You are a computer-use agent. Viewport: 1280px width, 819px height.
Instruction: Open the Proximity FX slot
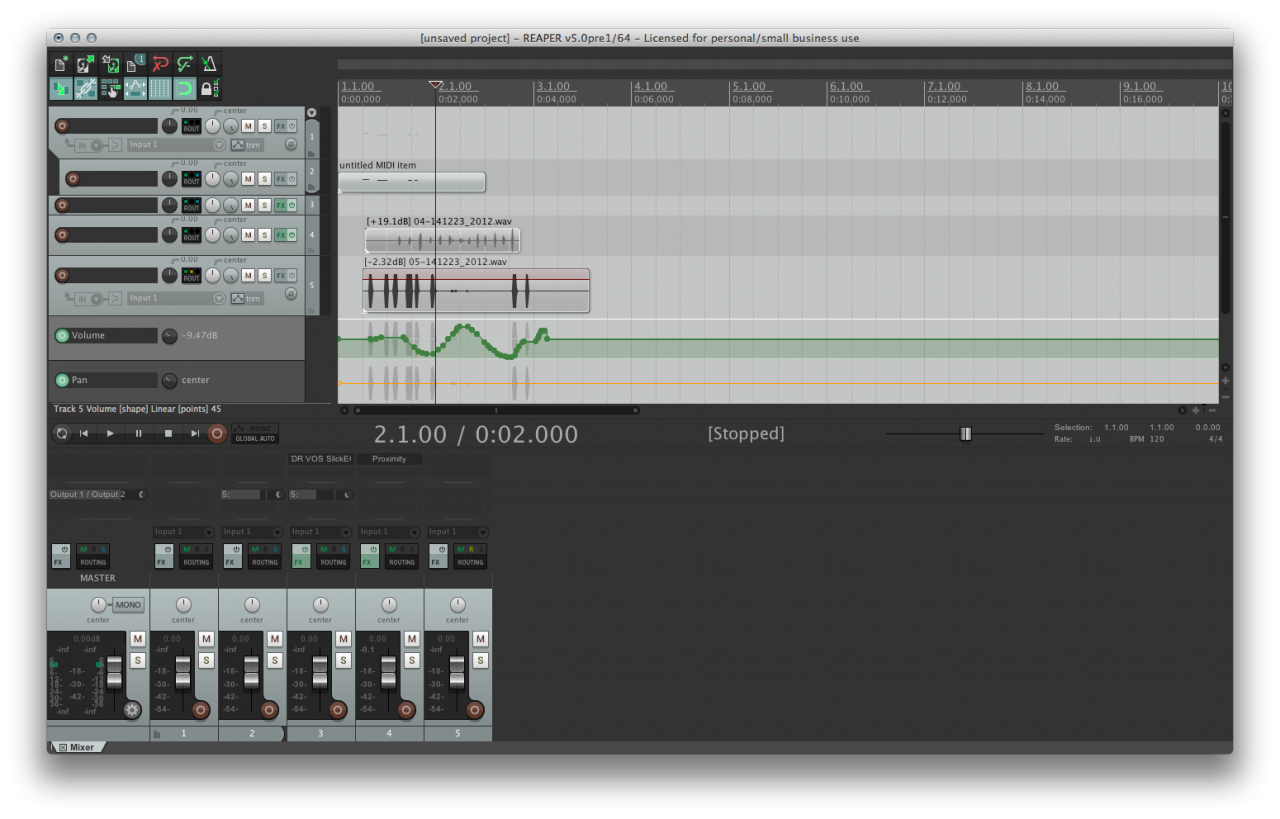pyautogui.click(x=389, y=459)
